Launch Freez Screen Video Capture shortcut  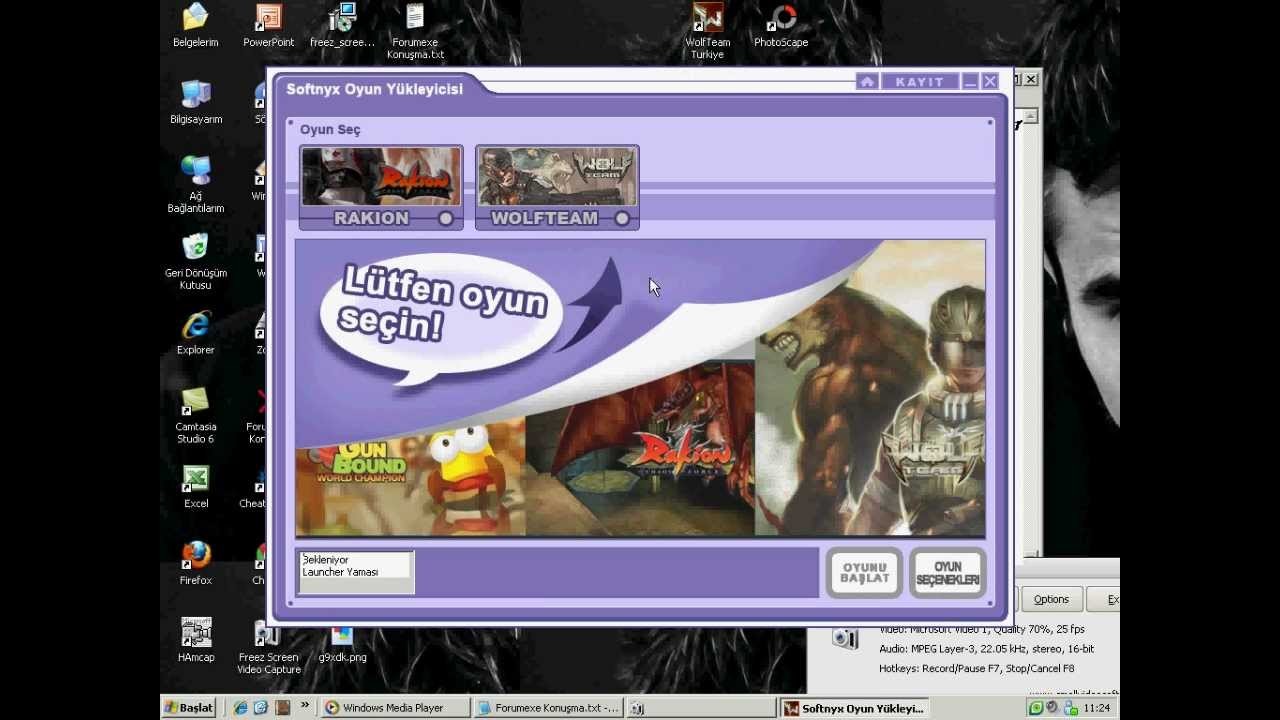(x=269, y=647)
